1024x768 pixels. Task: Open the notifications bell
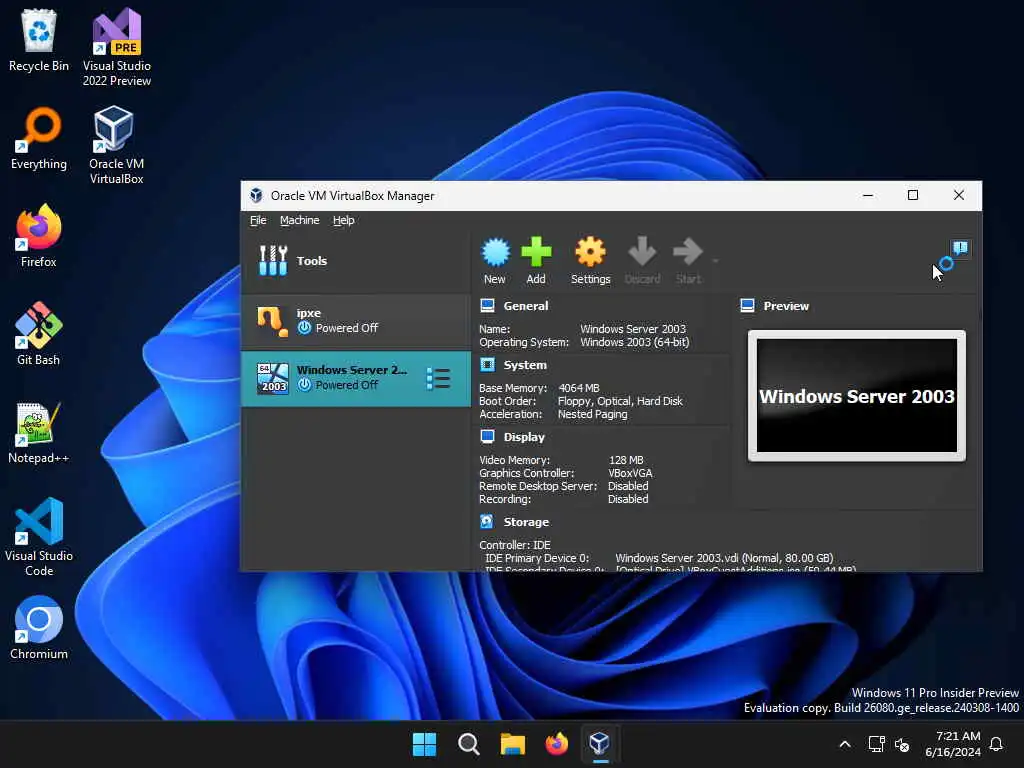coord(997,744)
